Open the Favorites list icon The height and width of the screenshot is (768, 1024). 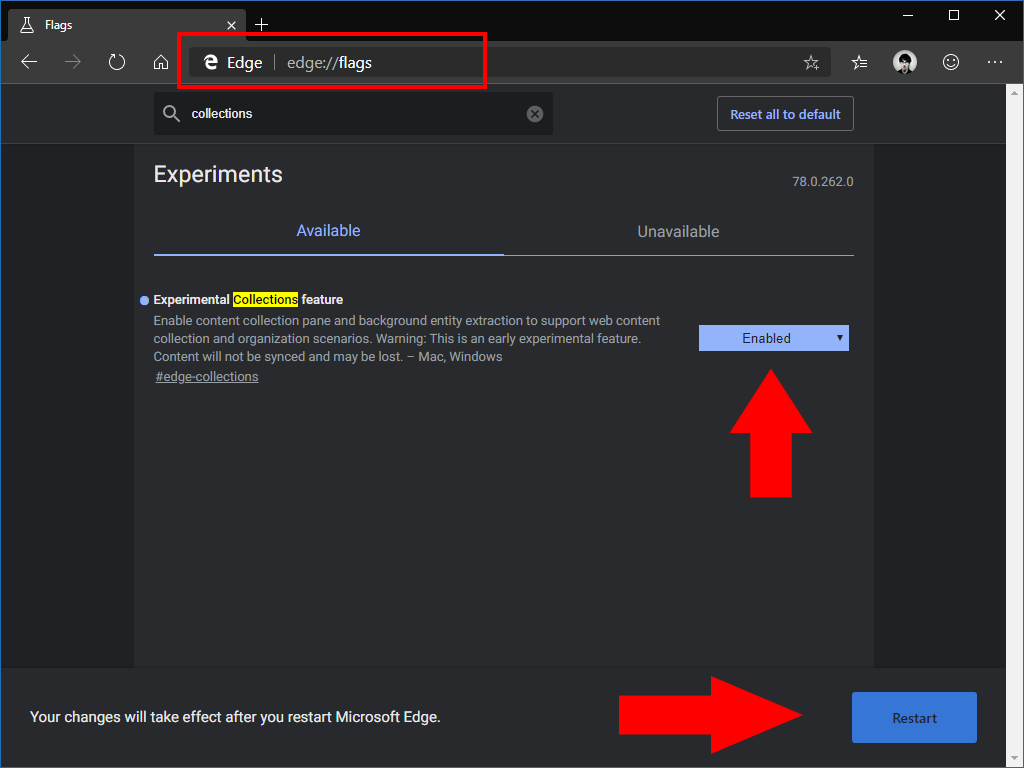[858, 62]
